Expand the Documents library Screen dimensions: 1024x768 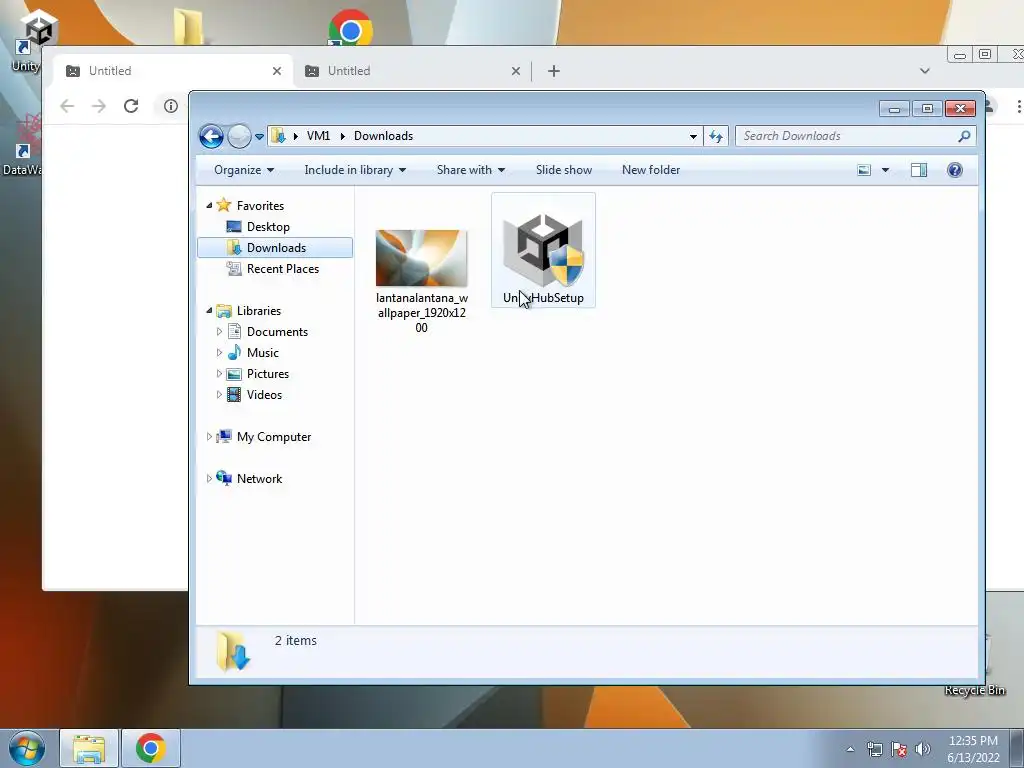coord(219,332)
